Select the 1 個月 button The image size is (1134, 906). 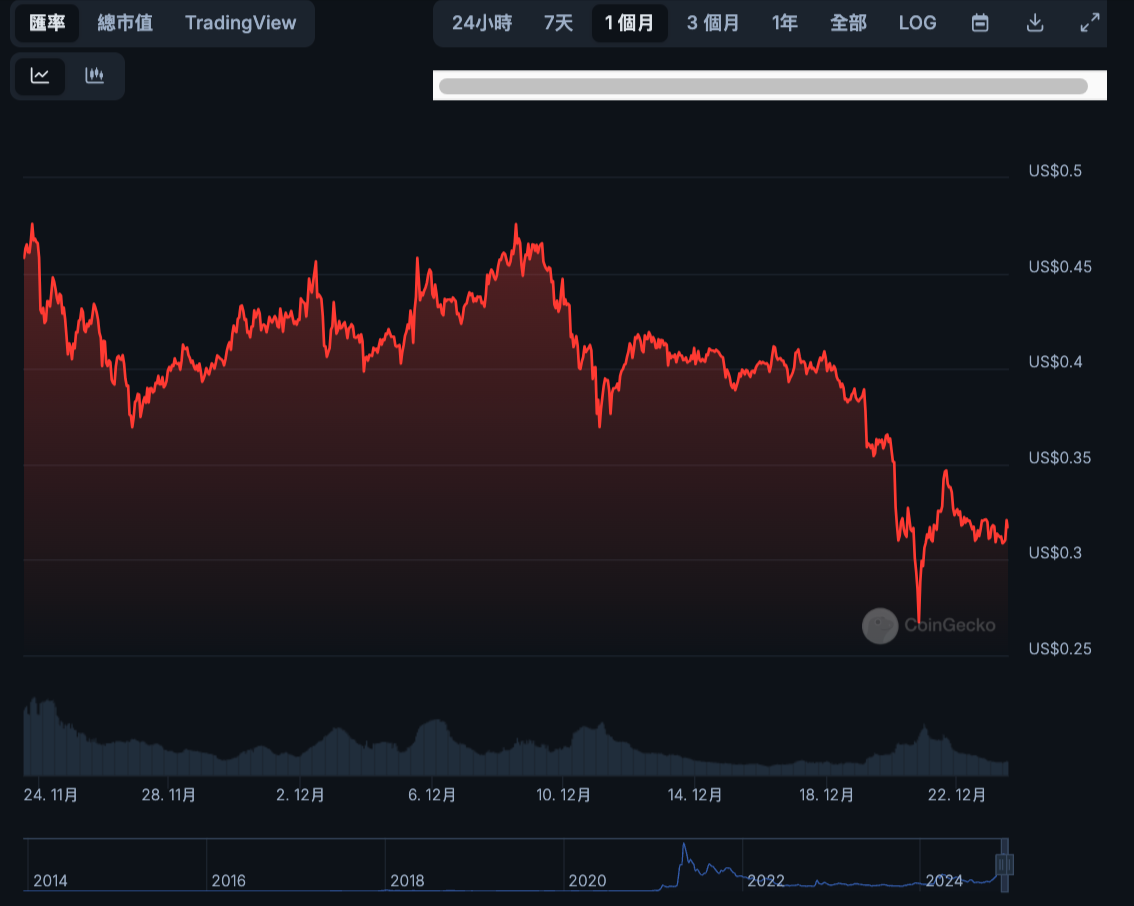[x=630, y=22]
